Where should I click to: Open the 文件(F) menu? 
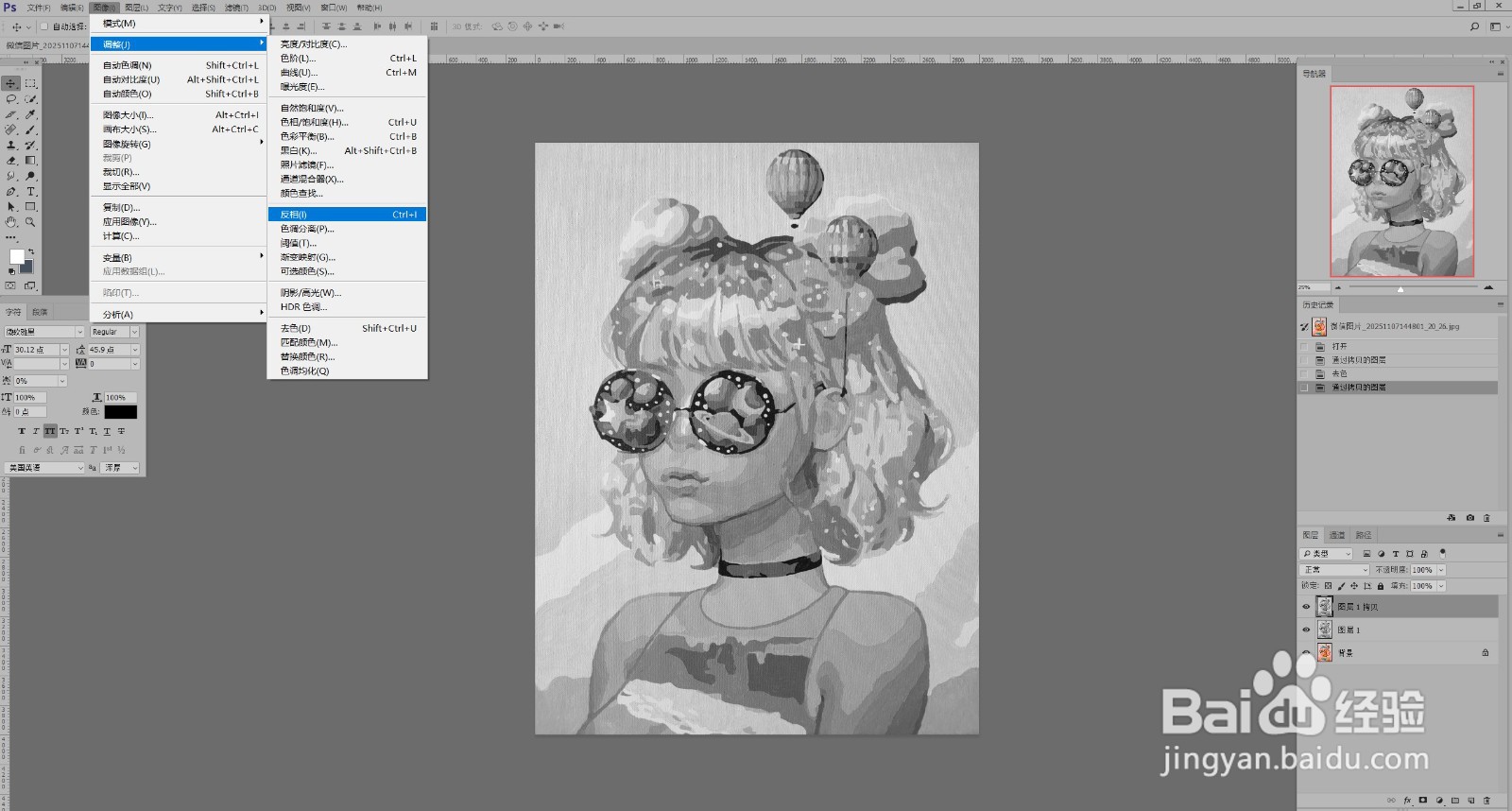(x=39, y=8)
